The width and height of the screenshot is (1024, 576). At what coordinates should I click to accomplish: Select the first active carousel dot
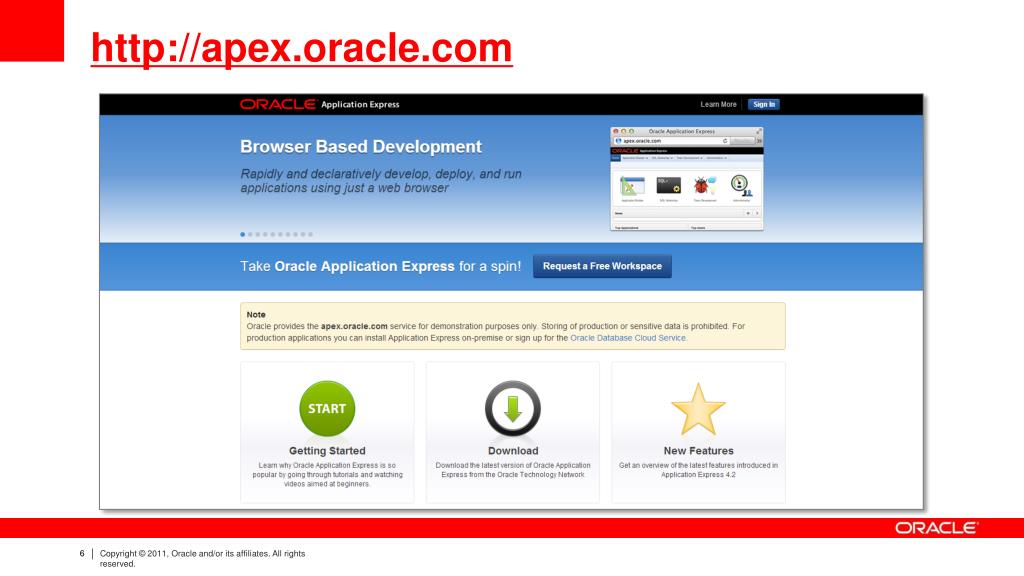point(242,234)
